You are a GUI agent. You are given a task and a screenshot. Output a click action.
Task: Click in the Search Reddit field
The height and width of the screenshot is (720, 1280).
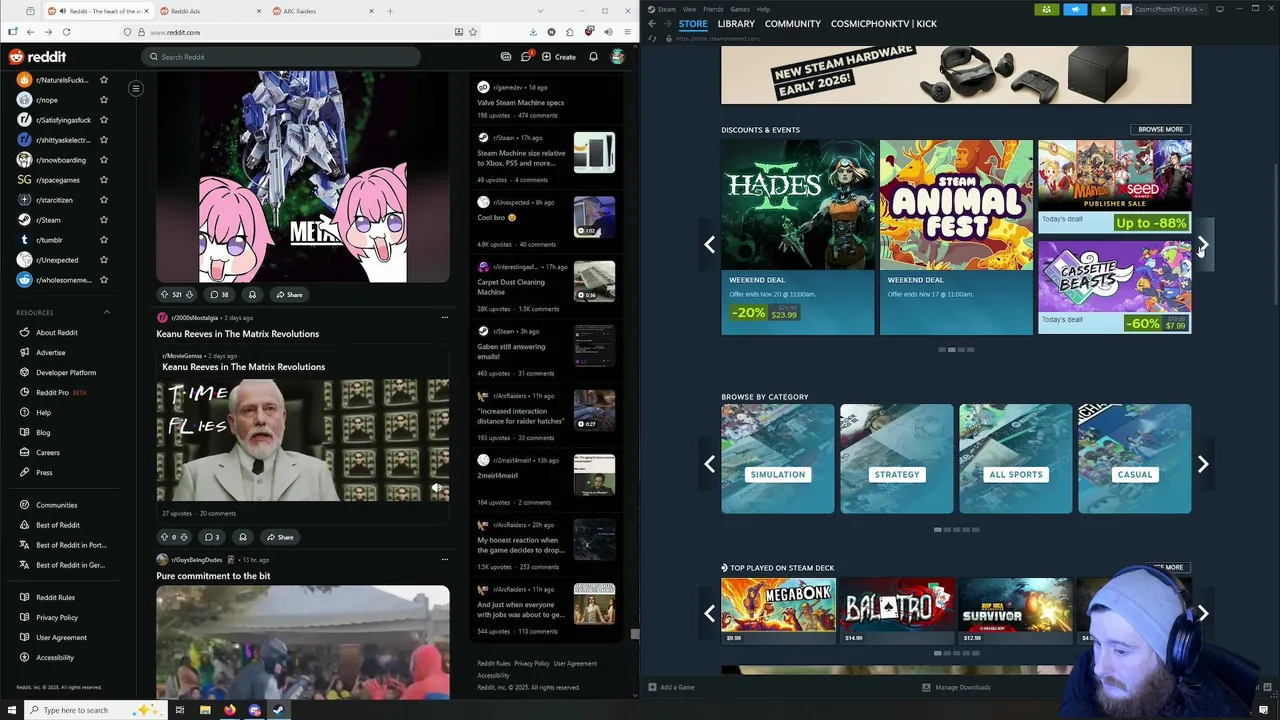(280, 57)
